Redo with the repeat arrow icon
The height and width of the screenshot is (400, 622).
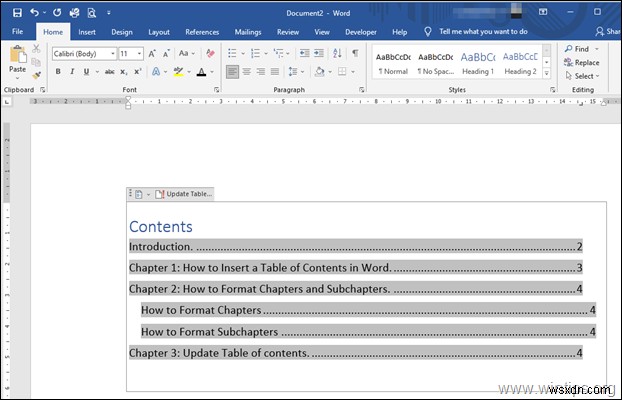[57, 13]
